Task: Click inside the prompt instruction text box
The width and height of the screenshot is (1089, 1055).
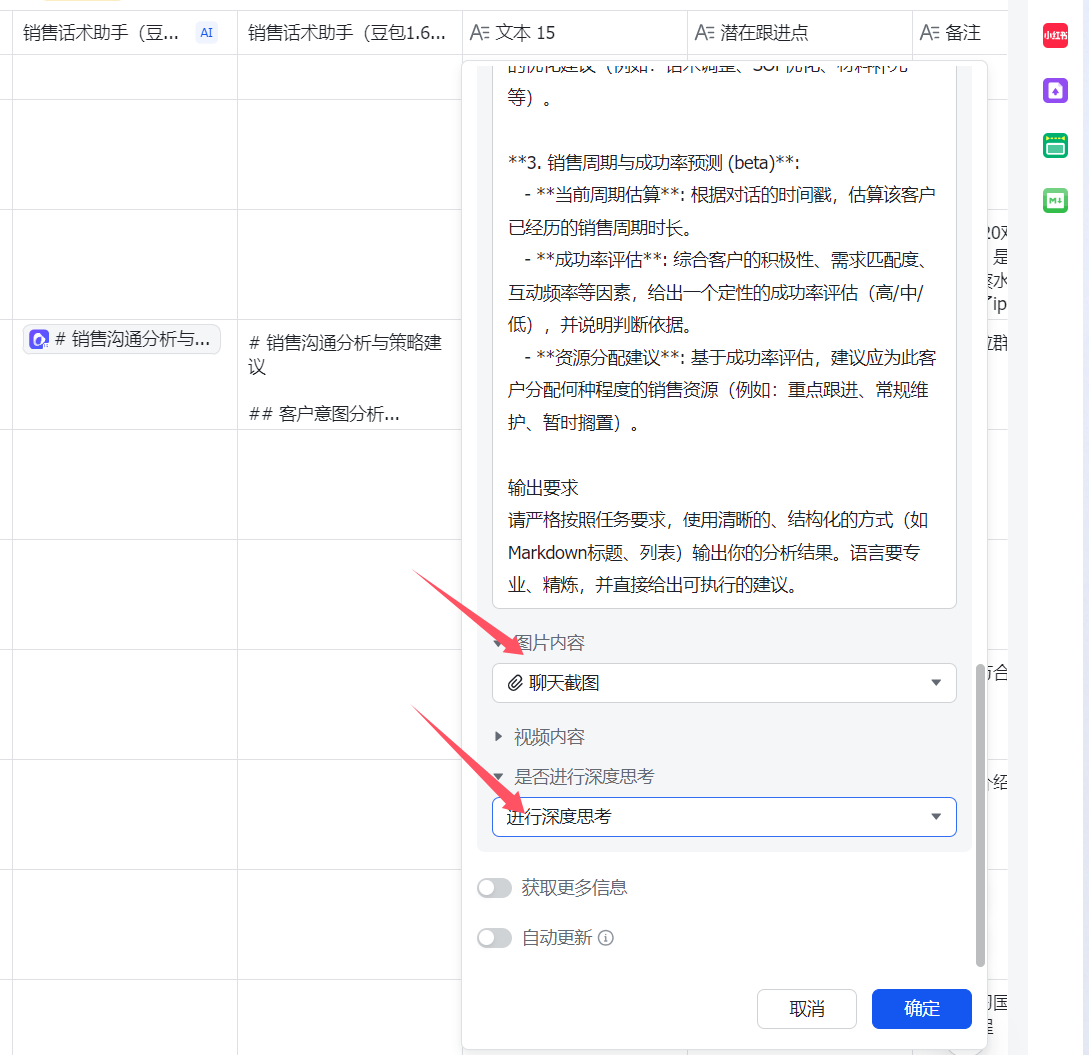Action: [723, 340]
